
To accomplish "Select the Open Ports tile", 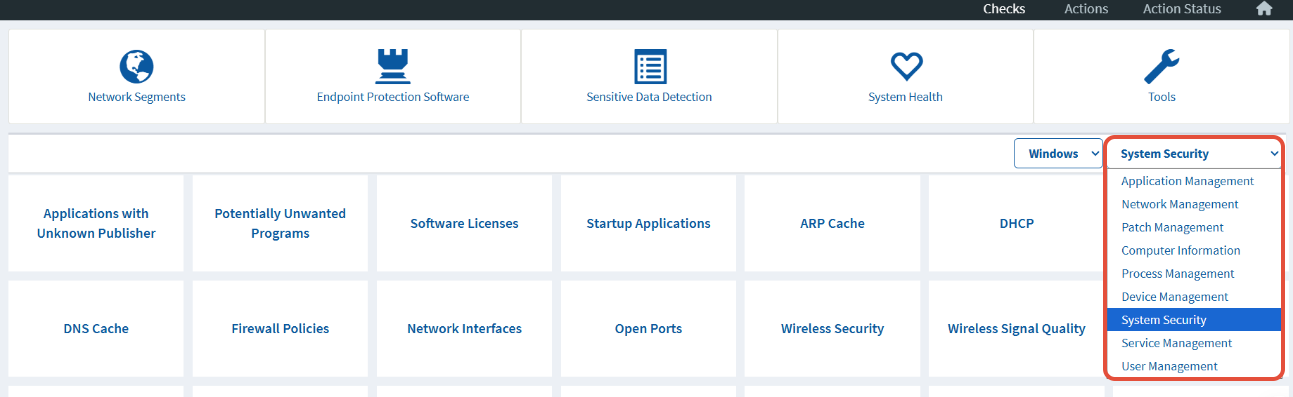I will pyautogui.click(x=648, y=328).
